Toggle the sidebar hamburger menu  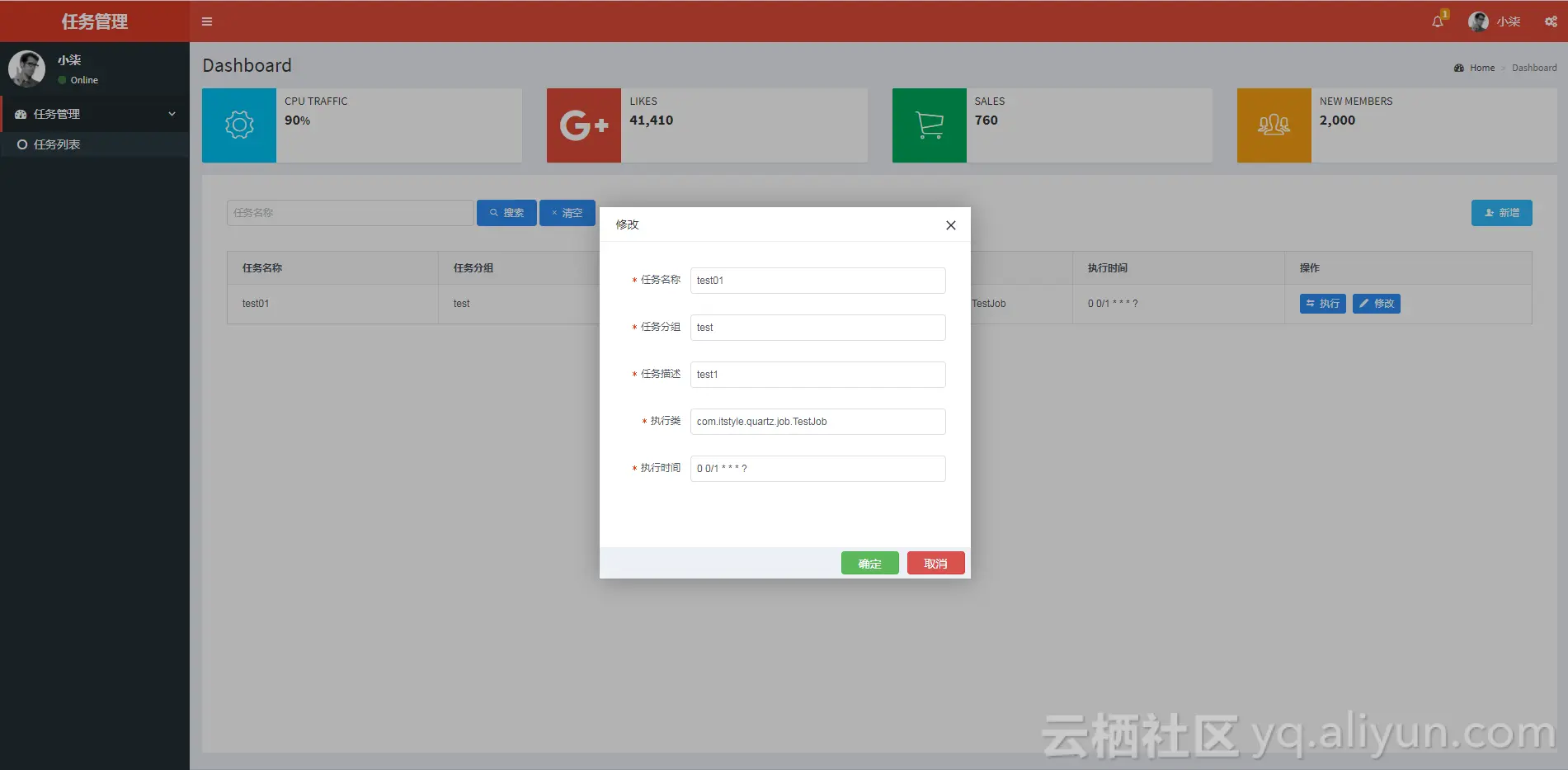(x=207, y=21)
